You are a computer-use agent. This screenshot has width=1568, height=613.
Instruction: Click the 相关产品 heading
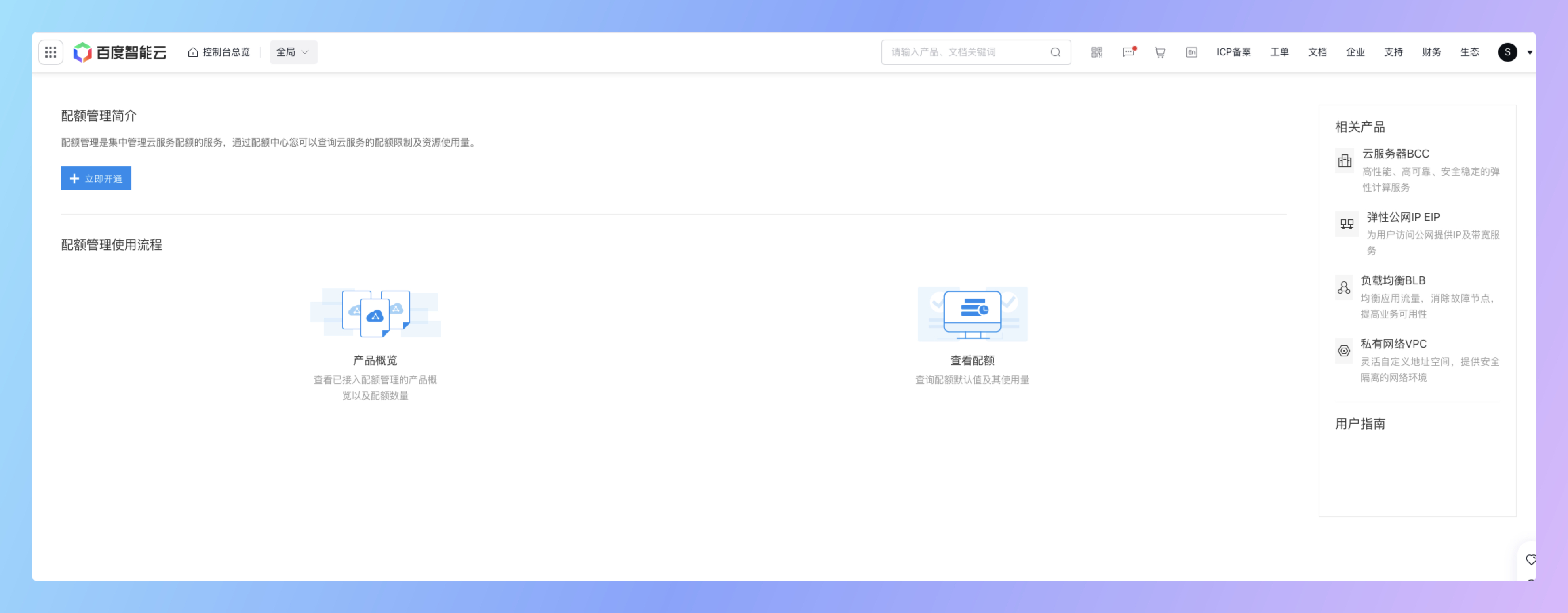tap(1361, 127)
